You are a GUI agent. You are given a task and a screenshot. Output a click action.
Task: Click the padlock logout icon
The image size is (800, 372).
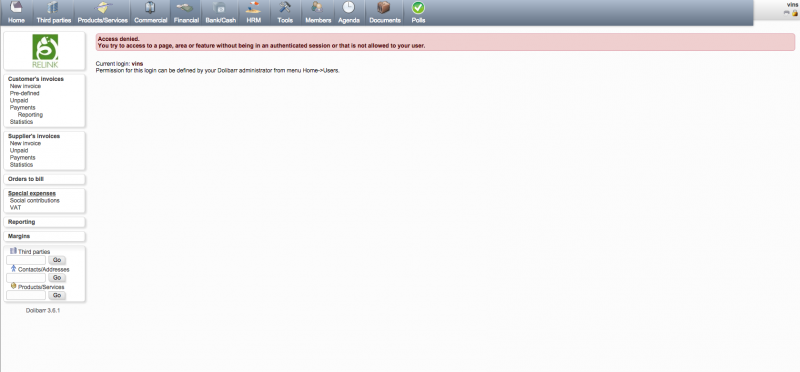point(794,13)
